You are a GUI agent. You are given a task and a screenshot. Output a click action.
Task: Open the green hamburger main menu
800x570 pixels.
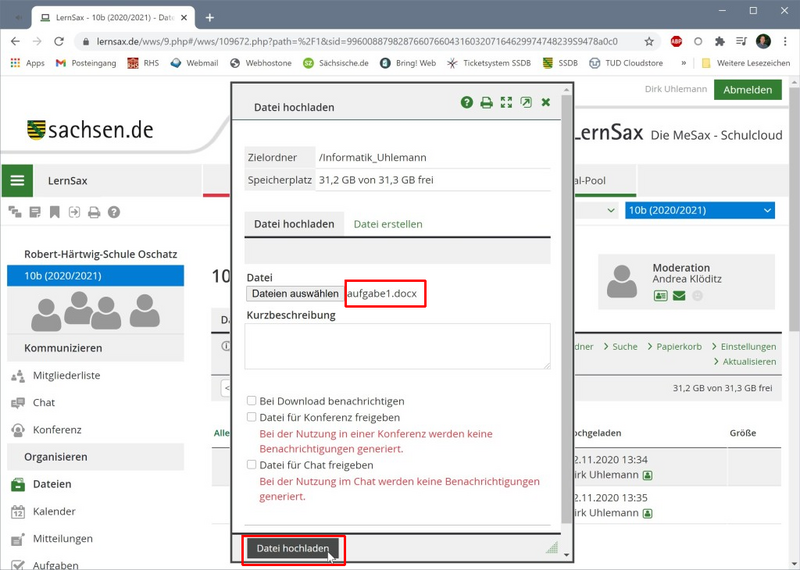[x=16, y=181]
